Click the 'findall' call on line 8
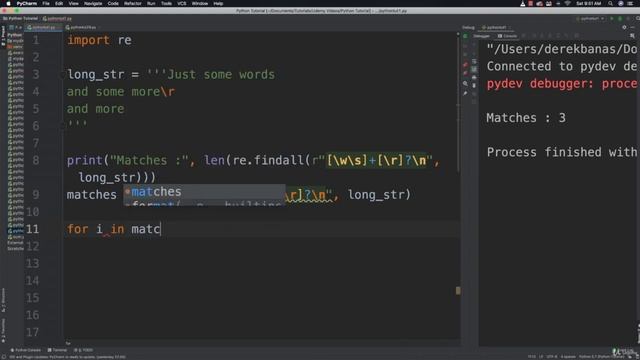 [279, 160]
